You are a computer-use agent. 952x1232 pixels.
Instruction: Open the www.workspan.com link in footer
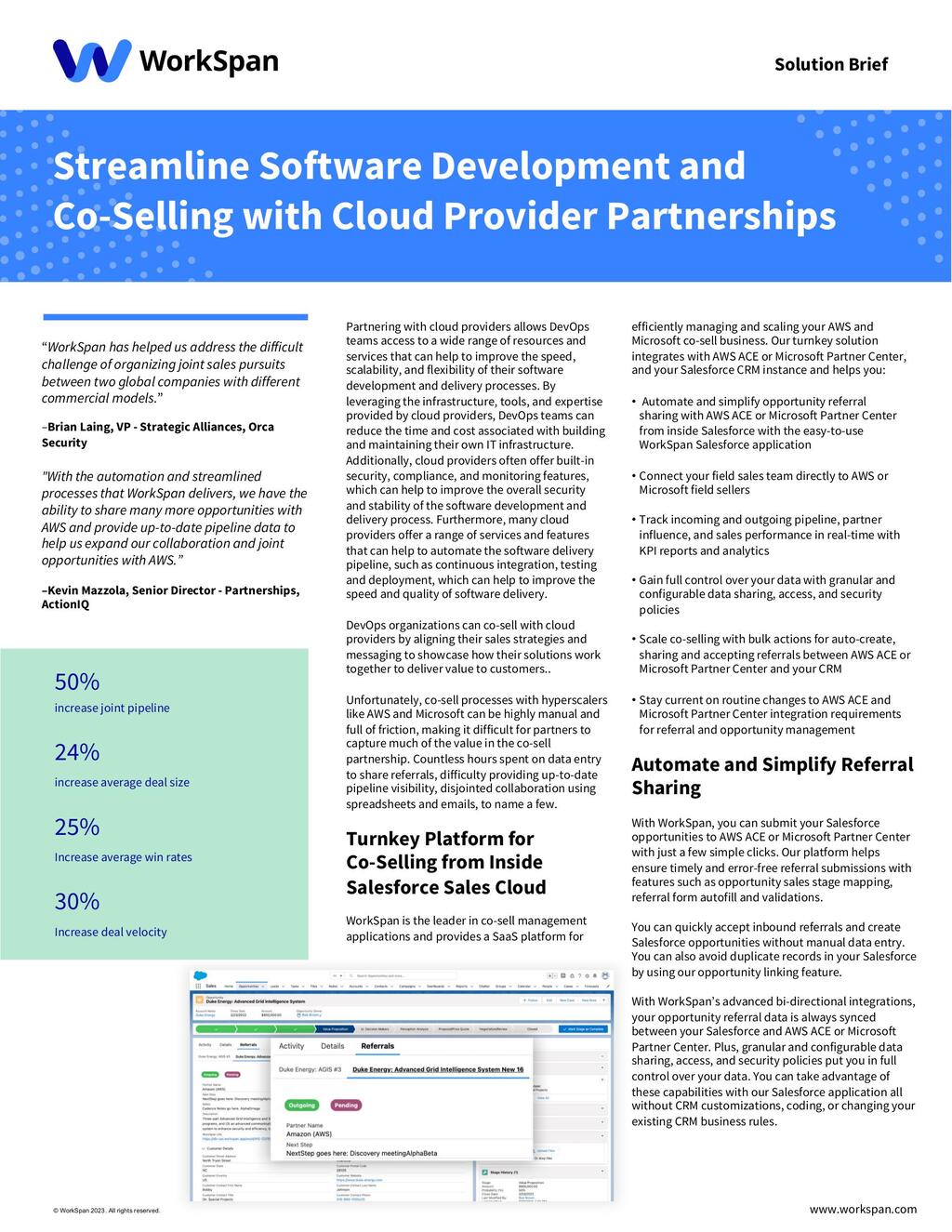click(862, 1209)
